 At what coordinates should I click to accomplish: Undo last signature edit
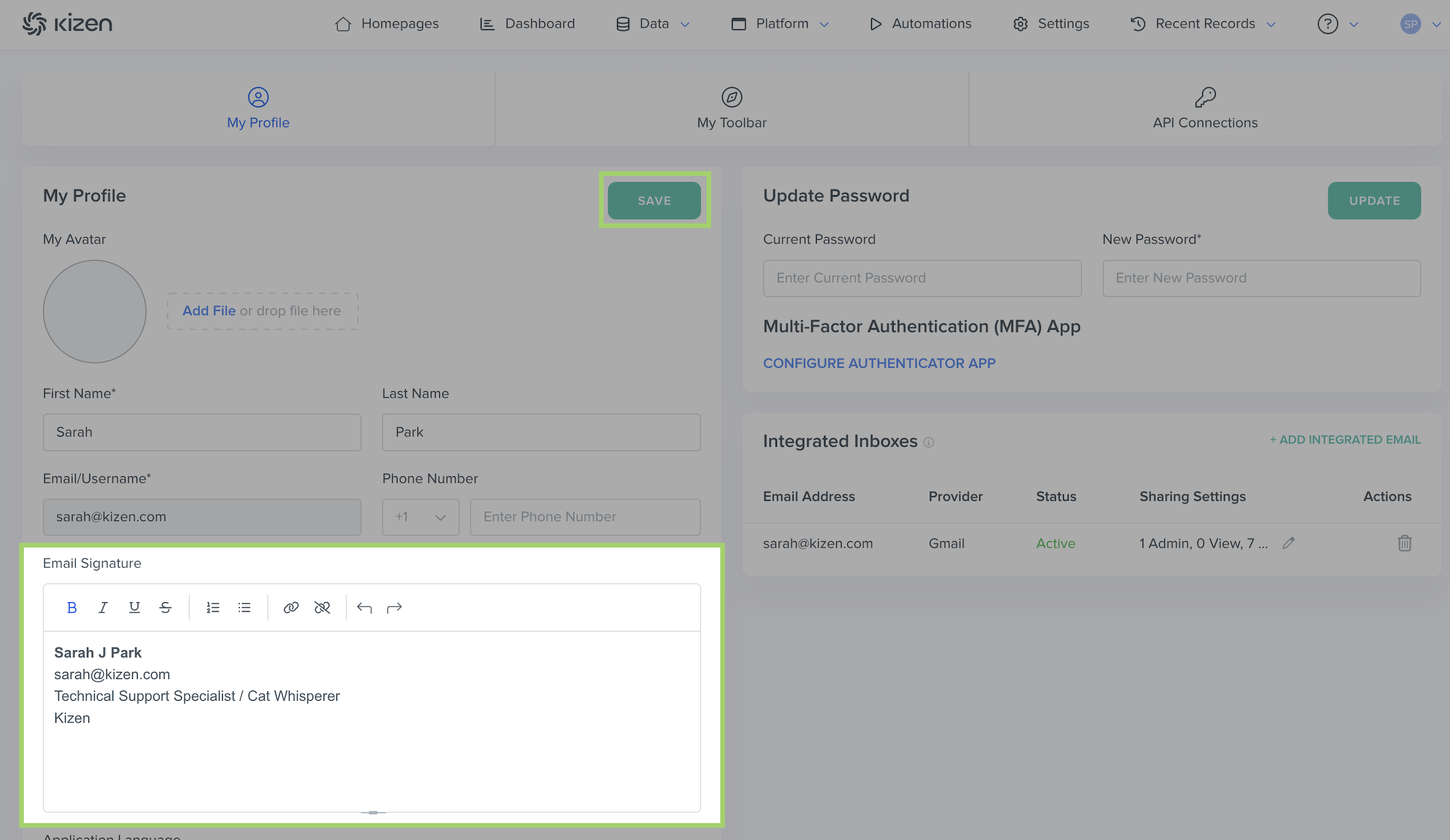(364, 608)
